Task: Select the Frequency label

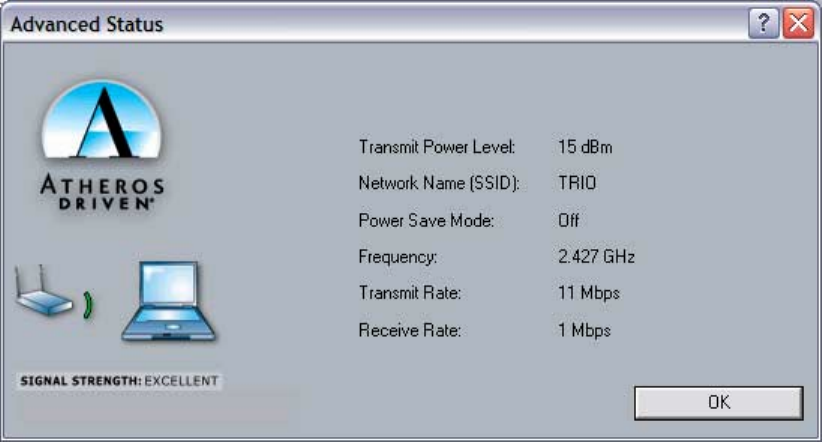Action: tap(397, 257)
